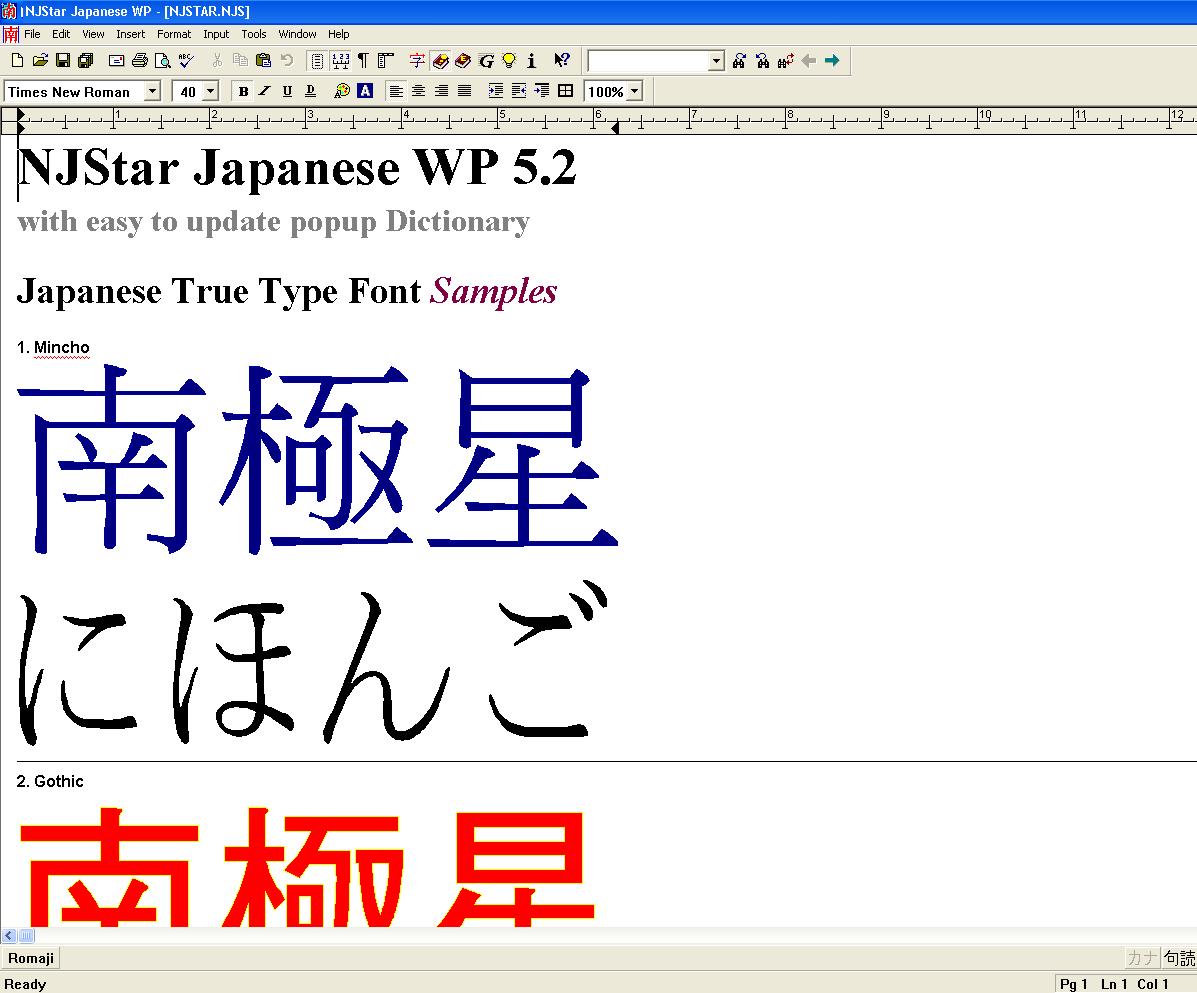Viewport: 1197px width, 993px height.
Task: Toggle the popup dictionary book icon
Action: pos(440,60)
